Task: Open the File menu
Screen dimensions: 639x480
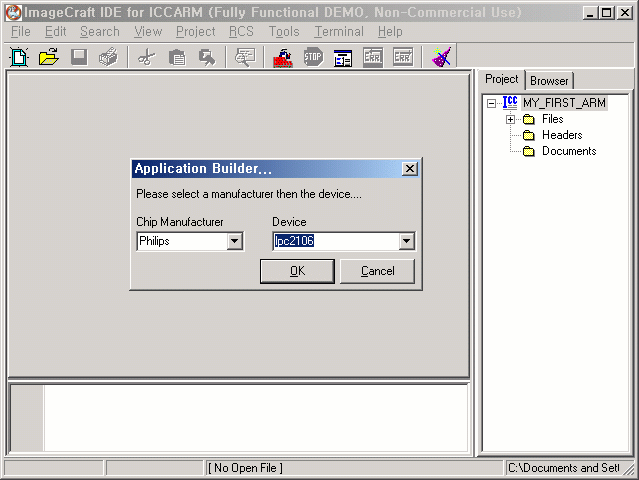Action: tap(20, 31)
